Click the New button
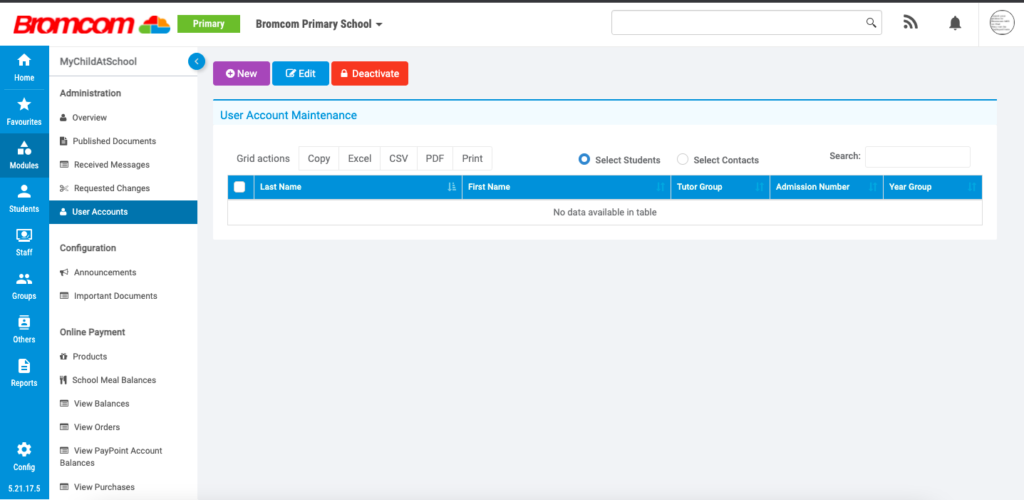Screen dimensions: 1024x500 tap(241, 74)
